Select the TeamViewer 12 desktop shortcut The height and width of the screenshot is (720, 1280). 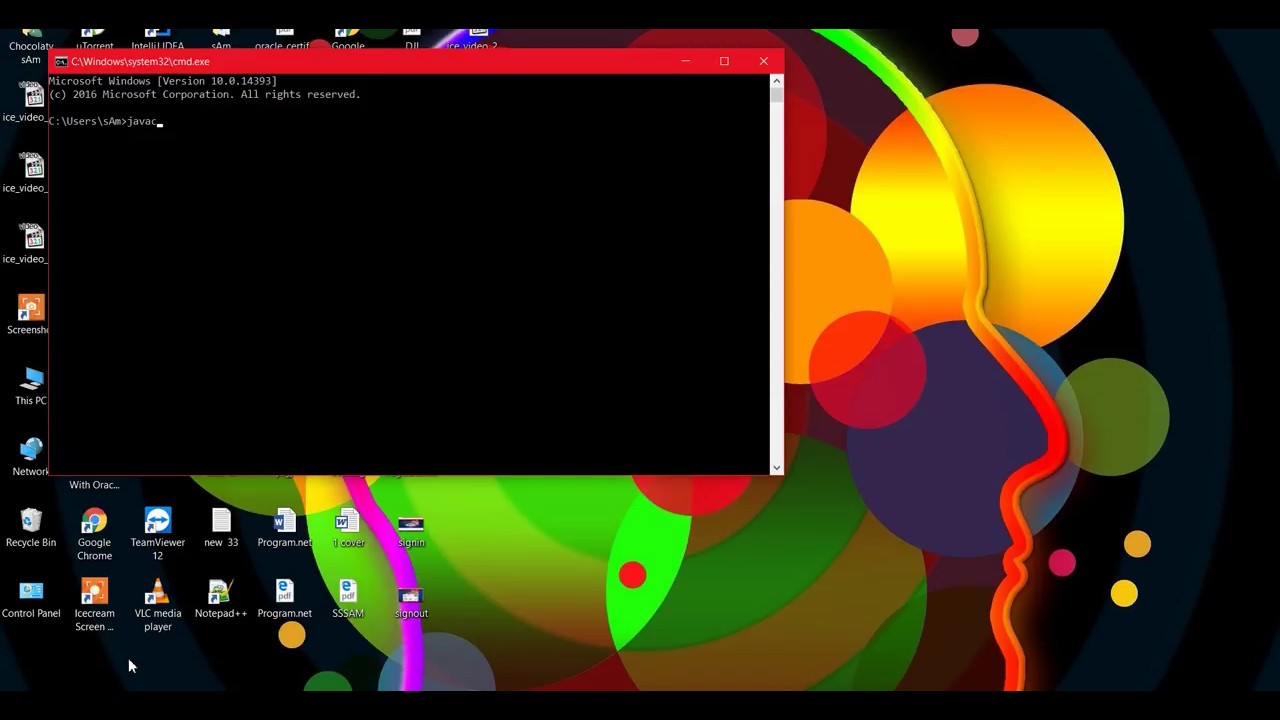tap(157, 534)
